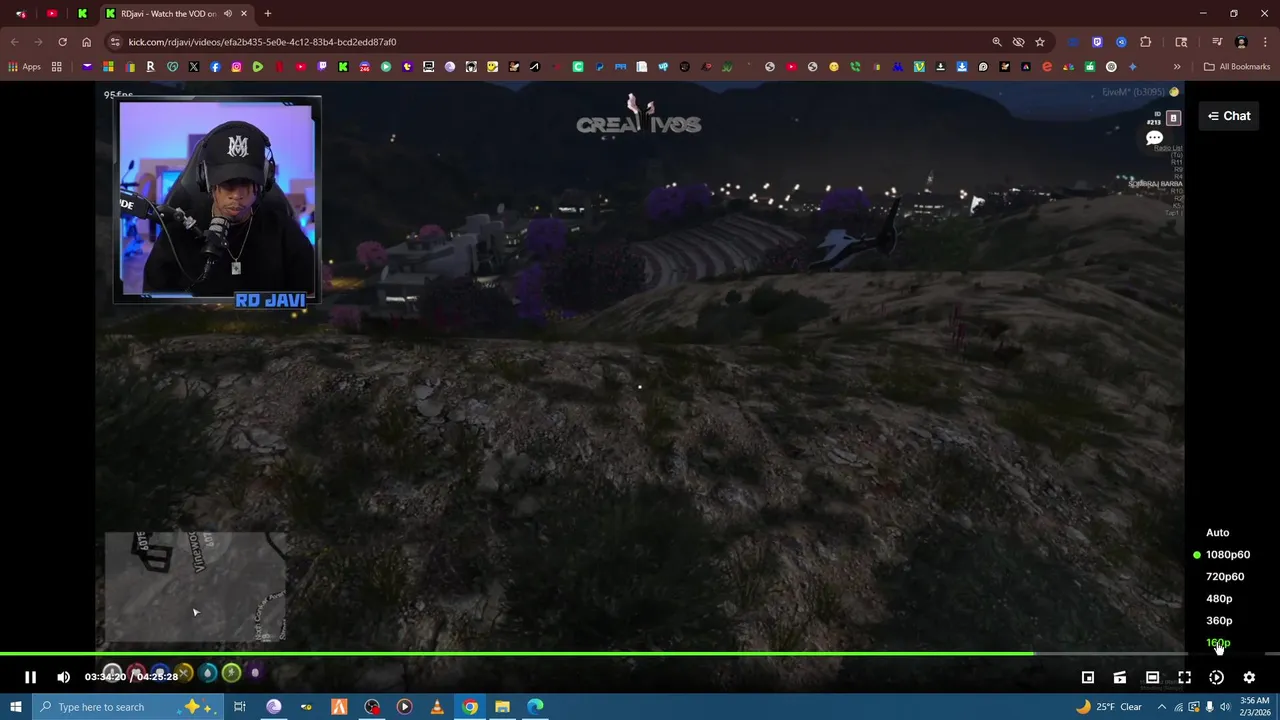The height and width of the screenshot is (720, 1280).
Task: Open the Windows Start menu
Action: [15, 707]
